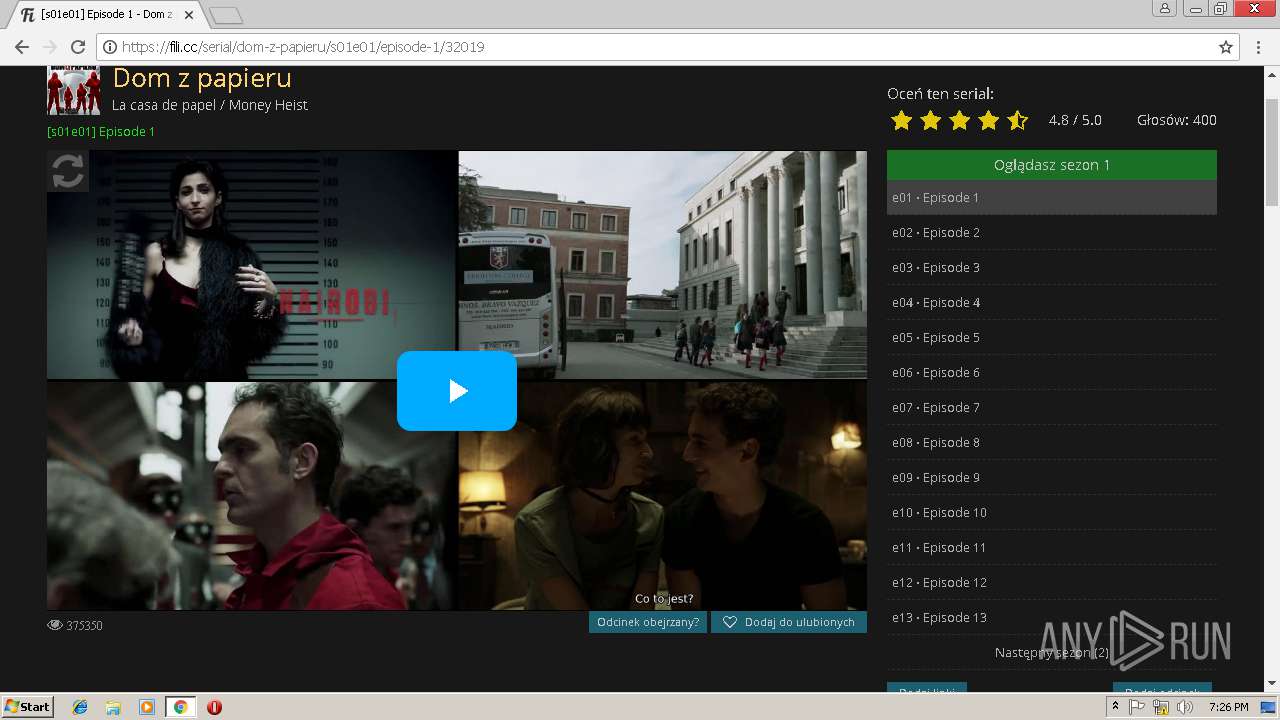Click the browser back arrow

(20, 47)
